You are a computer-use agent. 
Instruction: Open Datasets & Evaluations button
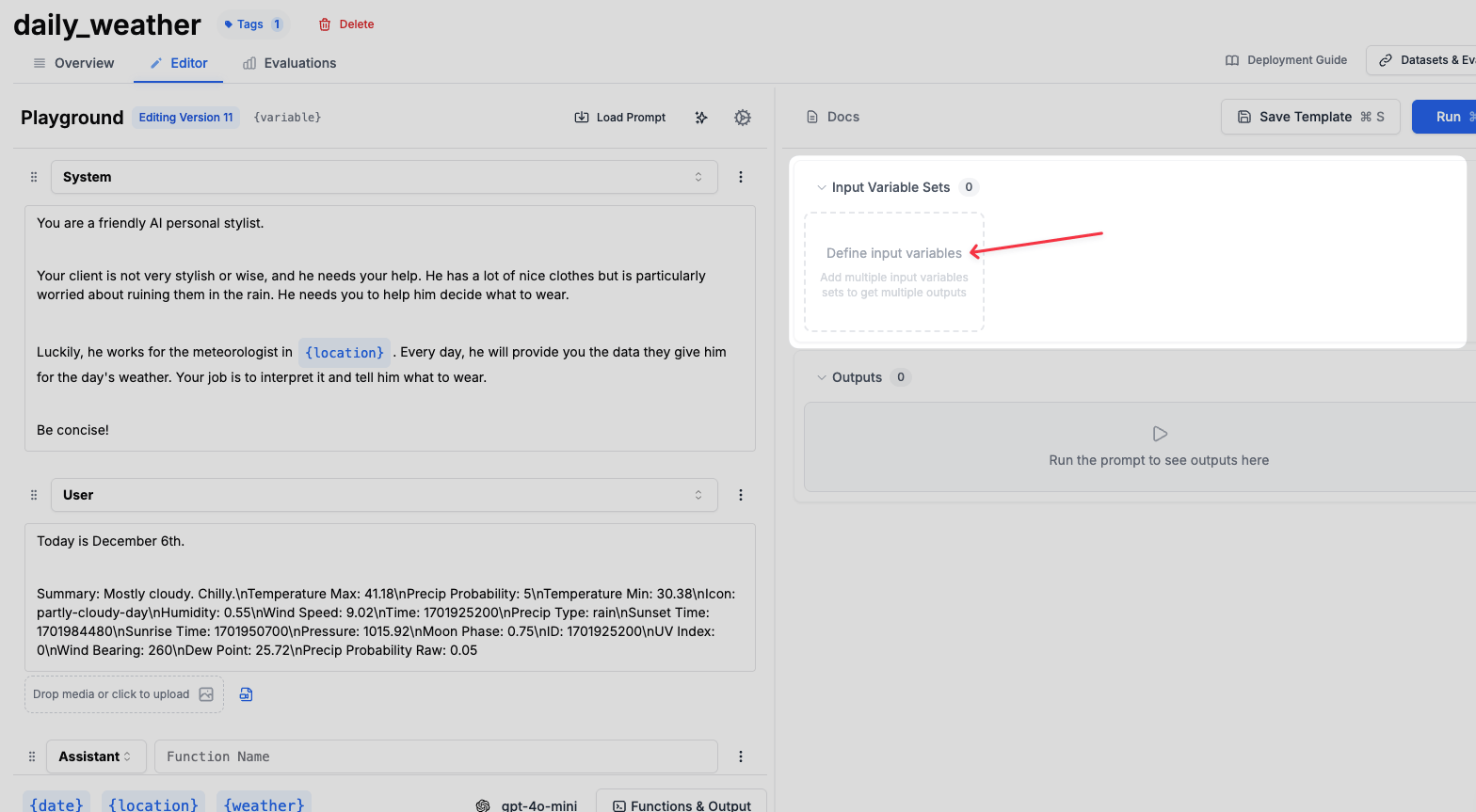(1421, 60)
